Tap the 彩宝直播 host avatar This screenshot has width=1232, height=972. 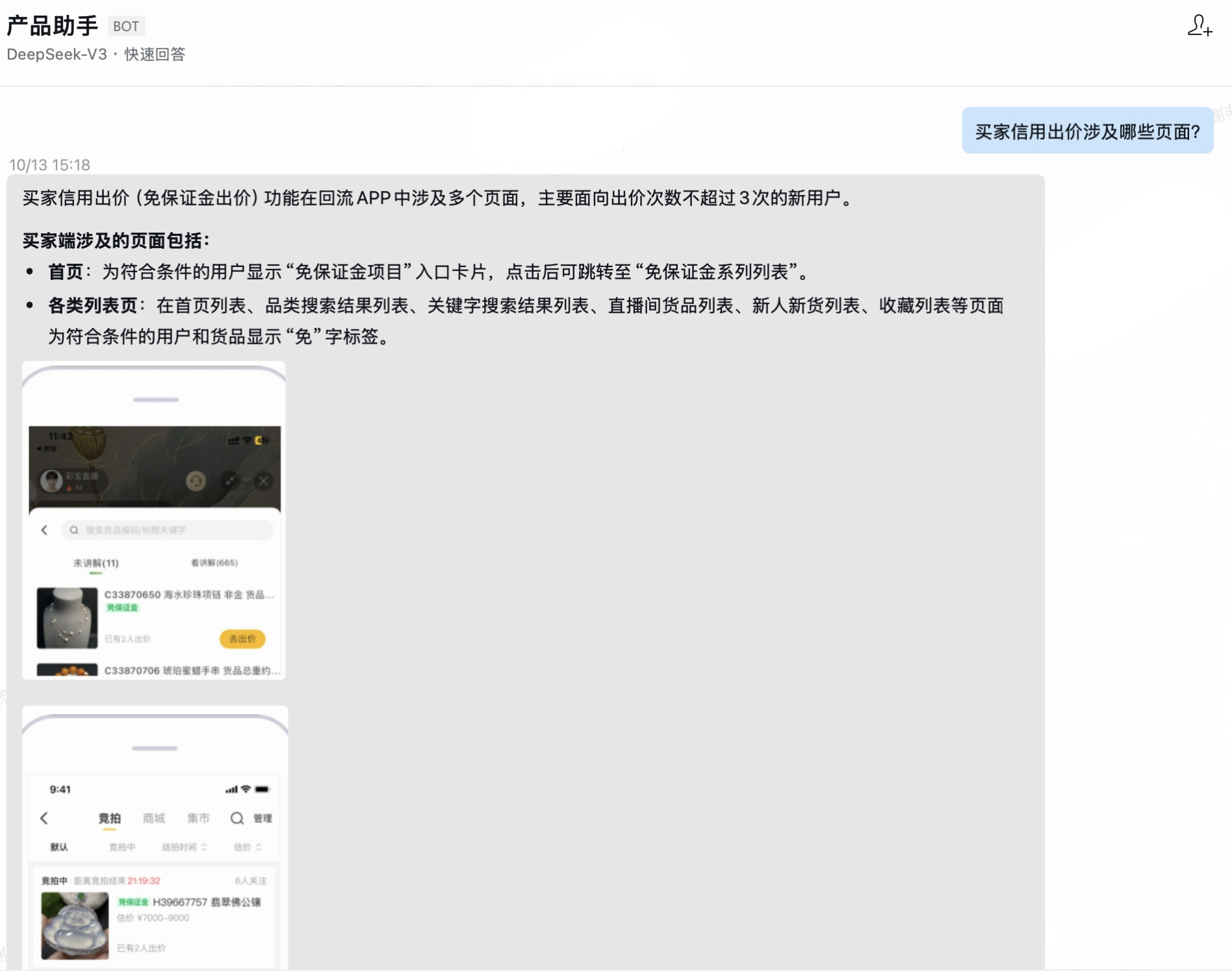pyautogui.click(x=51, y=481)
